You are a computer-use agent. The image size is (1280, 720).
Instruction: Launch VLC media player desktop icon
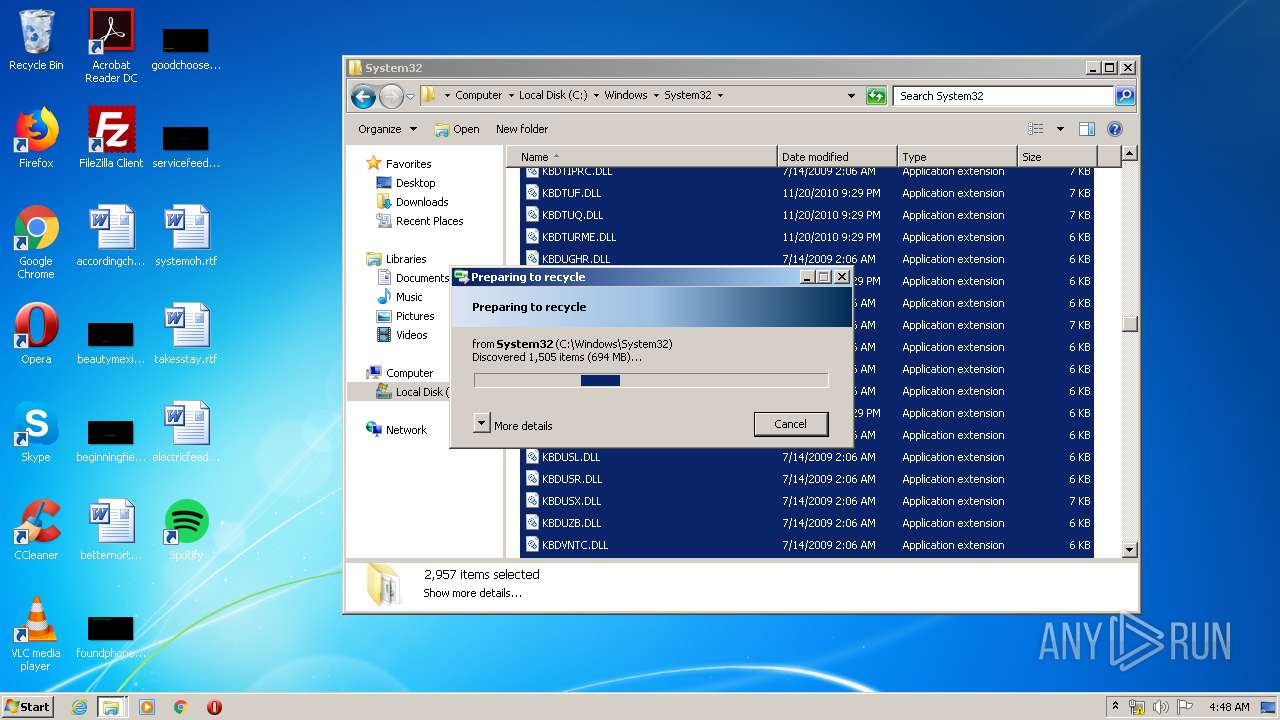tap(36, 635)
